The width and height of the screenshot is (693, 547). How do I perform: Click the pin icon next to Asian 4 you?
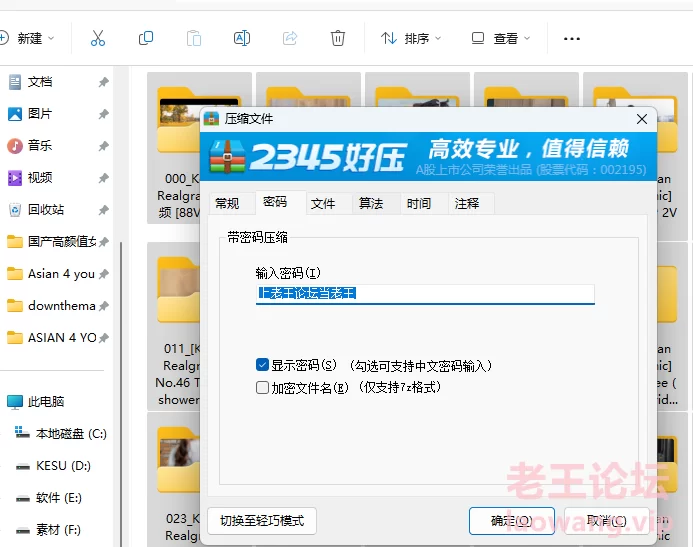point(103,274)
